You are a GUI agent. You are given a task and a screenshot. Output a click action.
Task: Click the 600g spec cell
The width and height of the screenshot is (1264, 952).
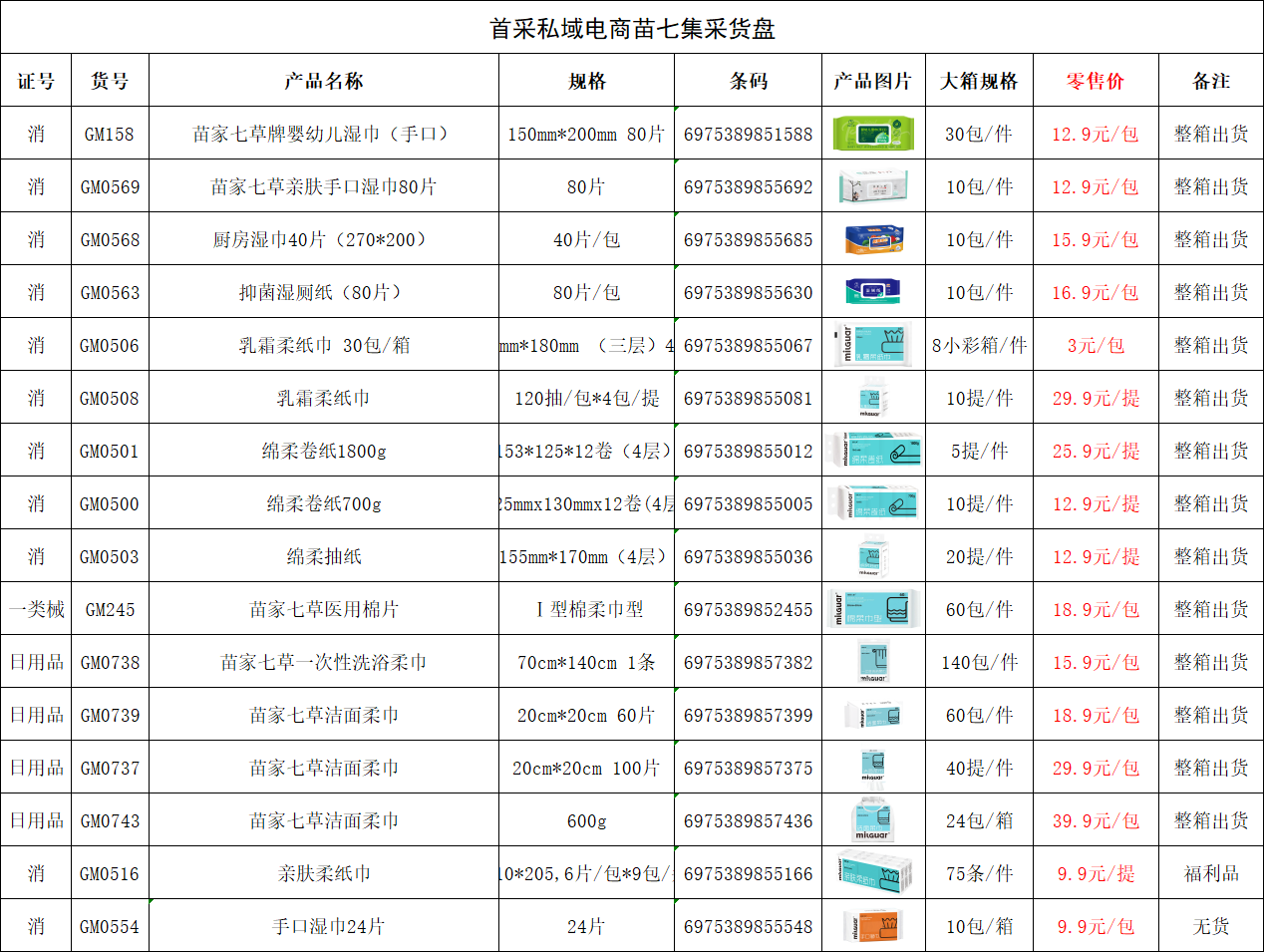point(586,820)
